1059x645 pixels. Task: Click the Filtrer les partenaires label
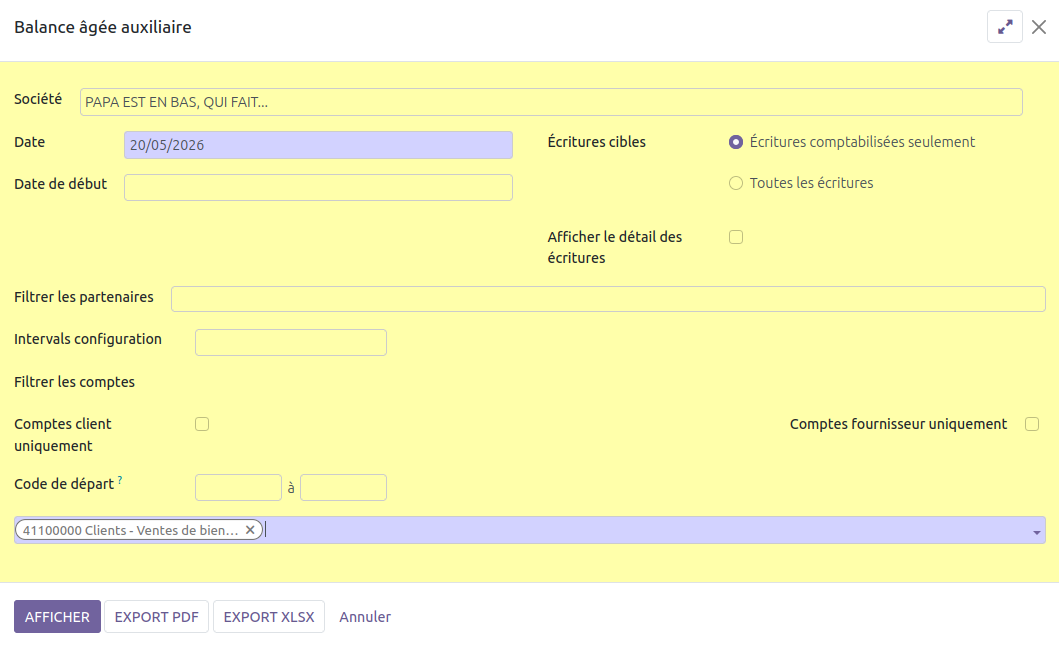[84, 296]
